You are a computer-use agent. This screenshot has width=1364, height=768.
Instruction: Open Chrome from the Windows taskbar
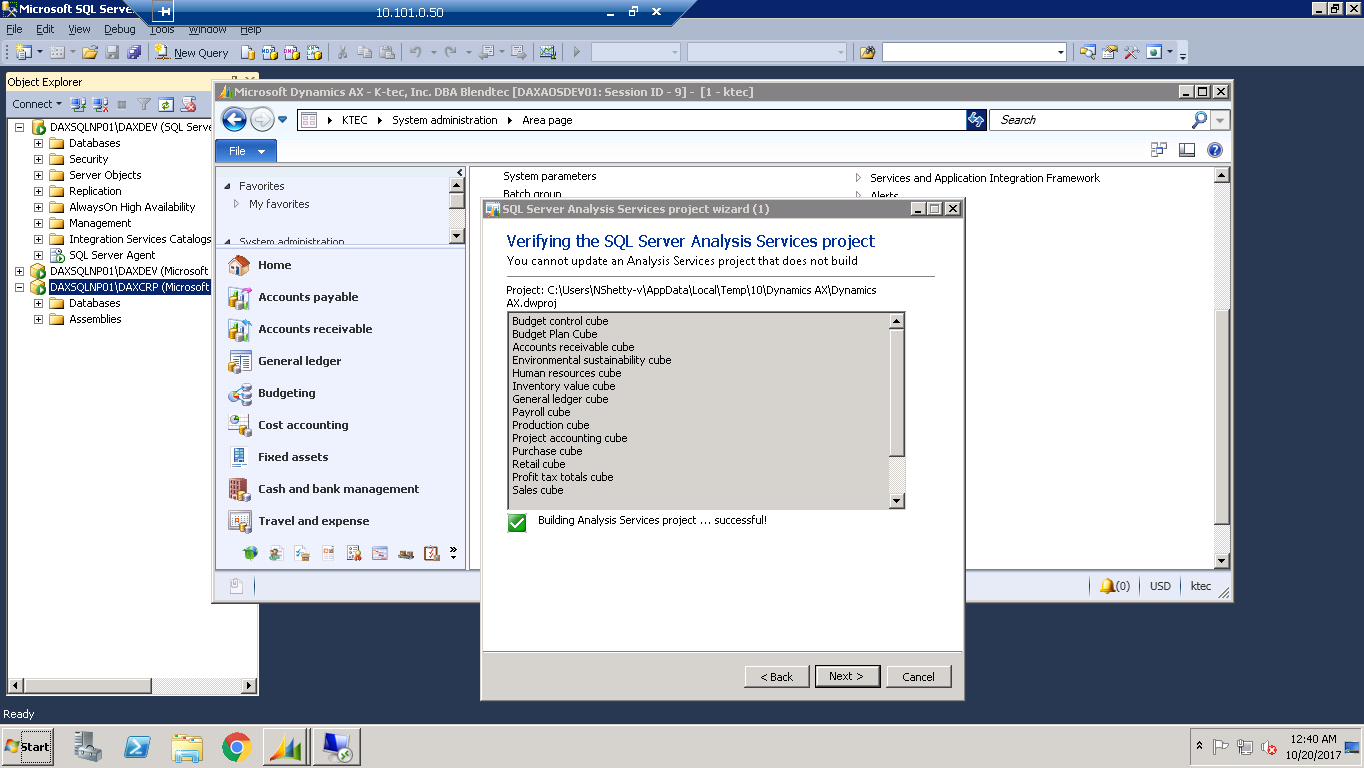coord(237,747)
